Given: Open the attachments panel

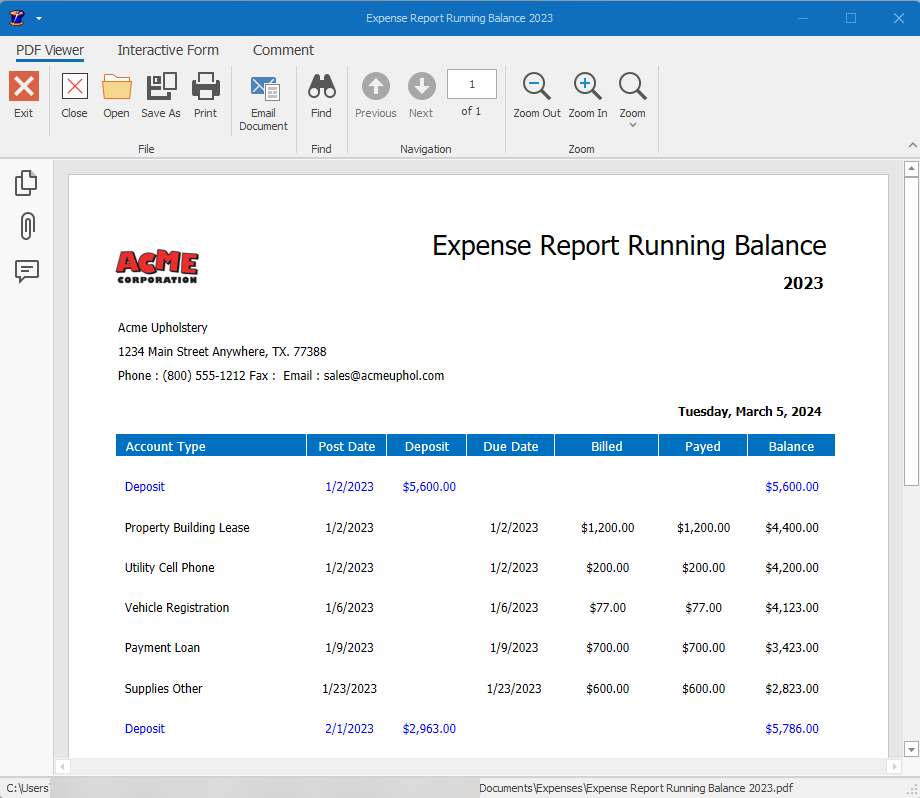Looking at the screenshot, I should point(26,226).
